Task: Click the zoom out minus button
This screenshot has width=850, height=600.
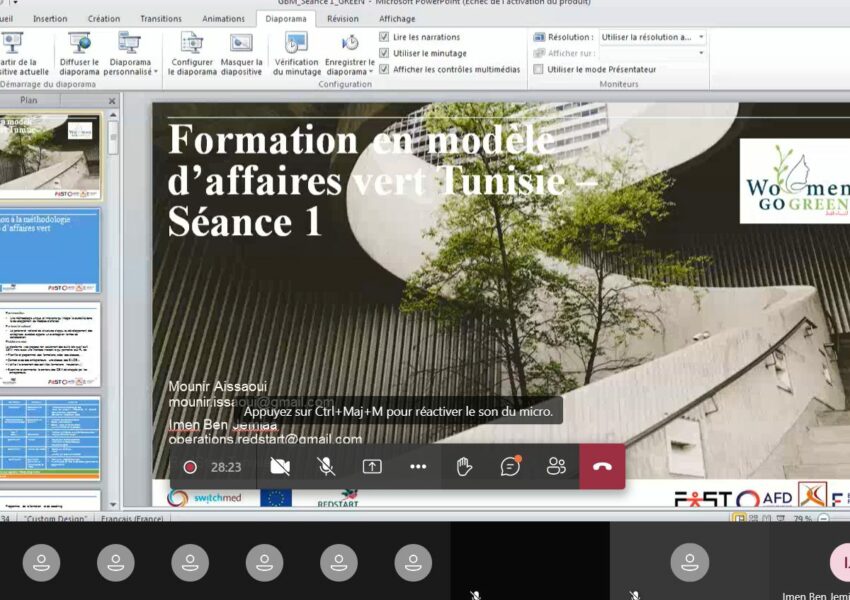Action: (x=823, y=519)
